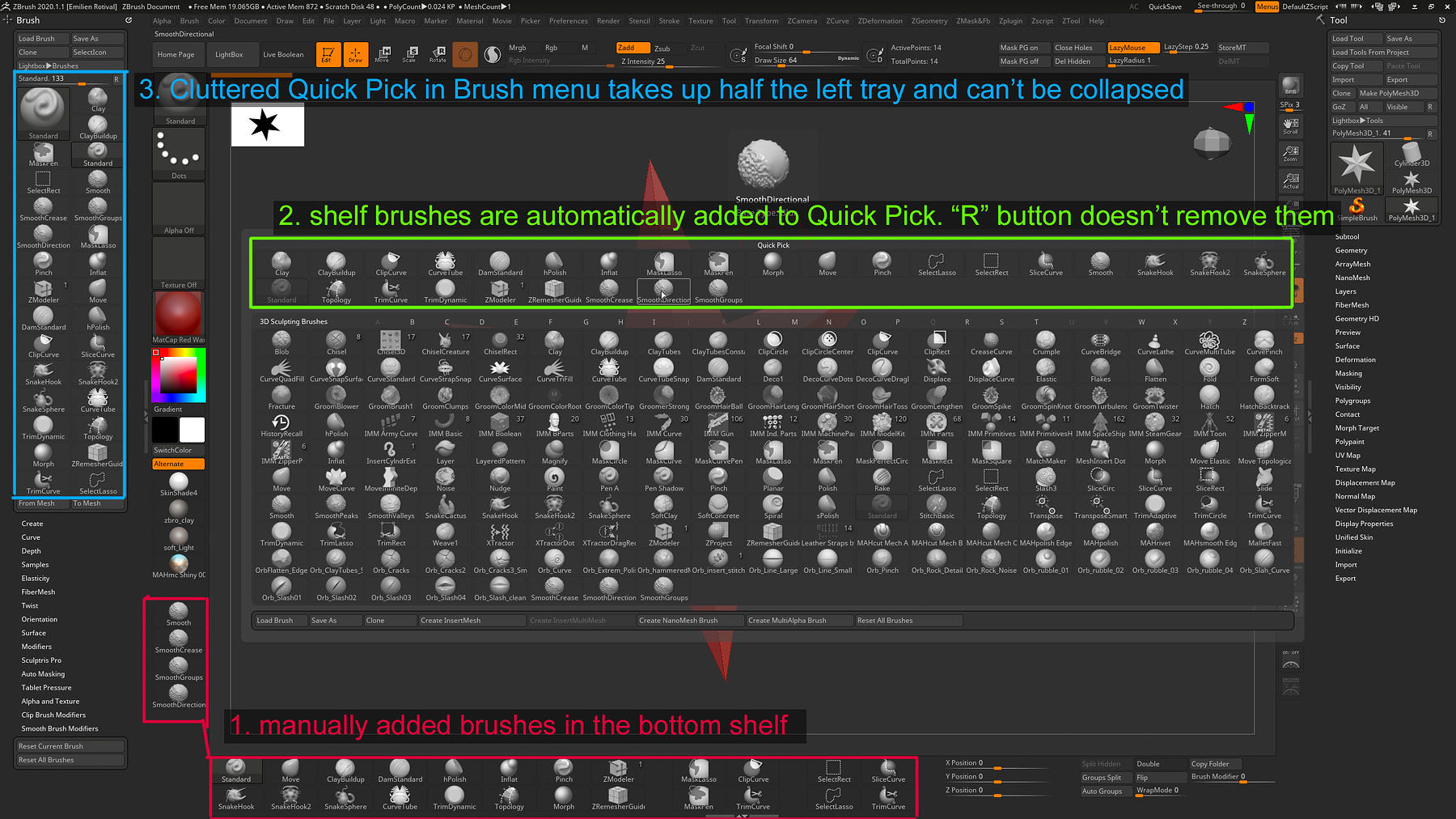Select the Move transform icon in top toolbar
The width and height of the screenshot is (1456, 819).
pyautogui.click(x=382, y=54)
